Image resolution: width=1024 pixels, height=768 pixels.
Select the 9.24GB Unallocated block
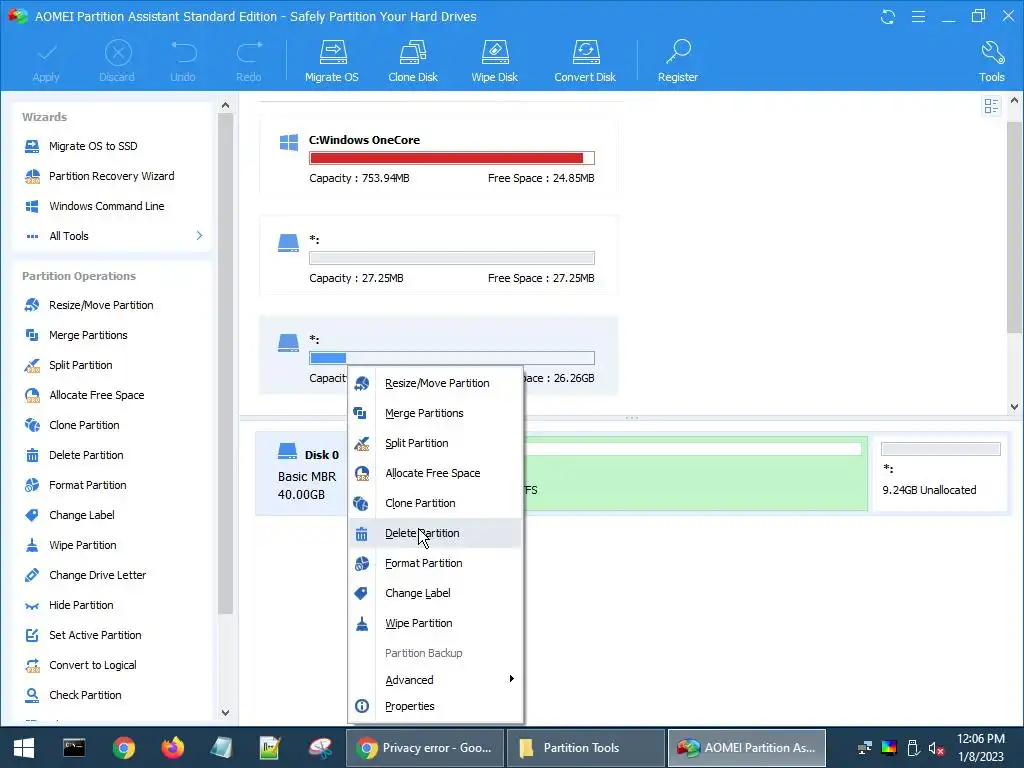coord(940,473)
